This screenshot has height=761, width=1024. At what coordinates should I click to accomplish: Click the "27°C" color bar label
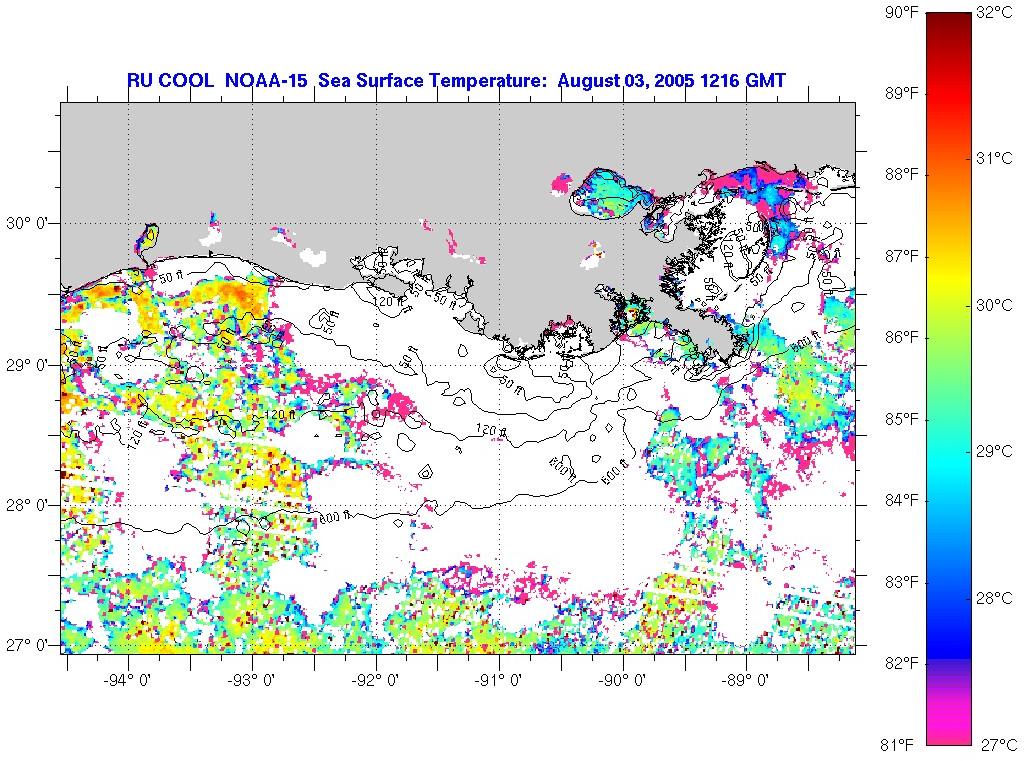pos(999,744)
